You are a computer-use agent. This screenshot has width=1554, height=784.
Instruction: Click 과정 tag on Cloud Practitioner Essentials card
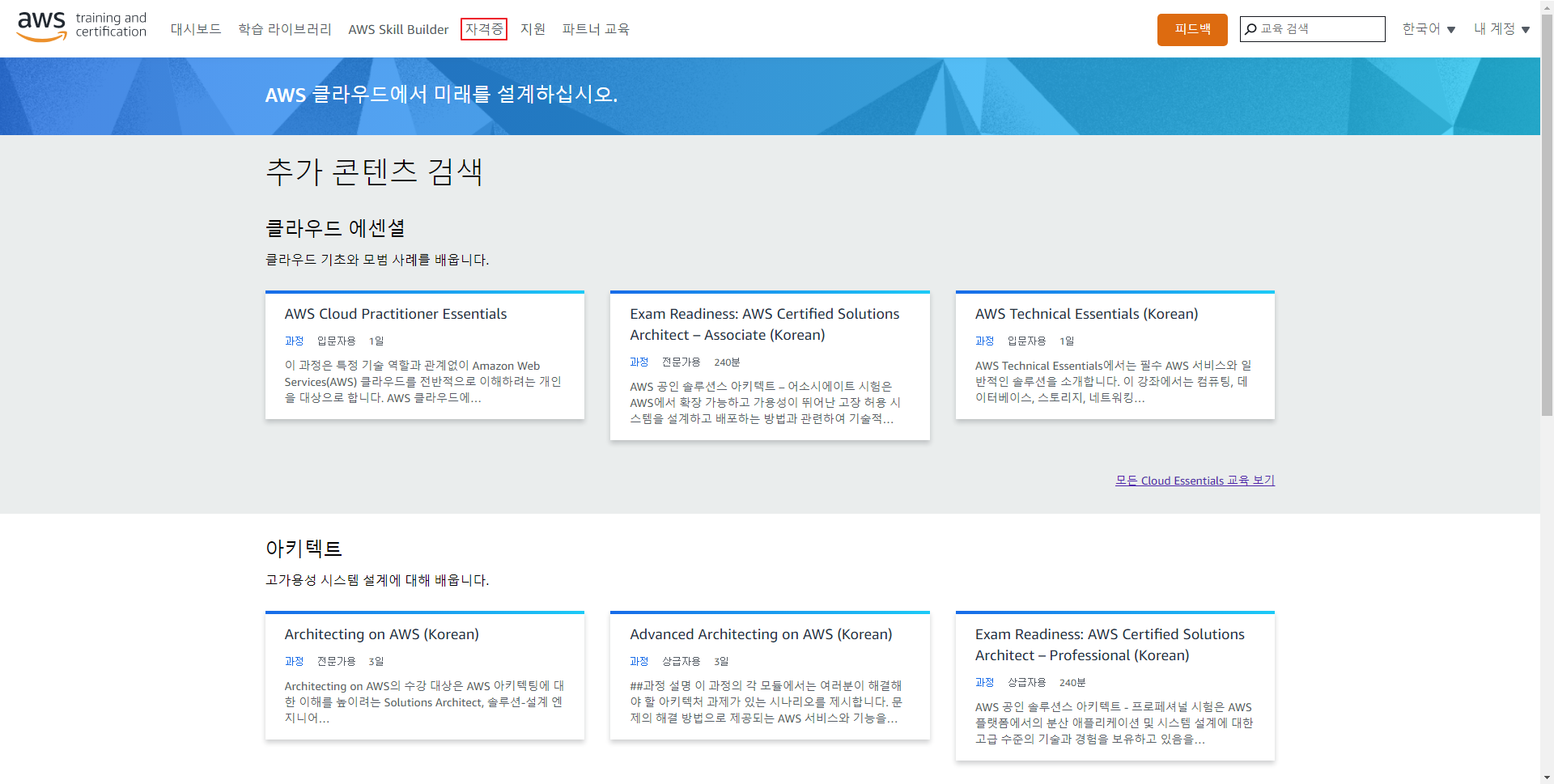[294, 341]
